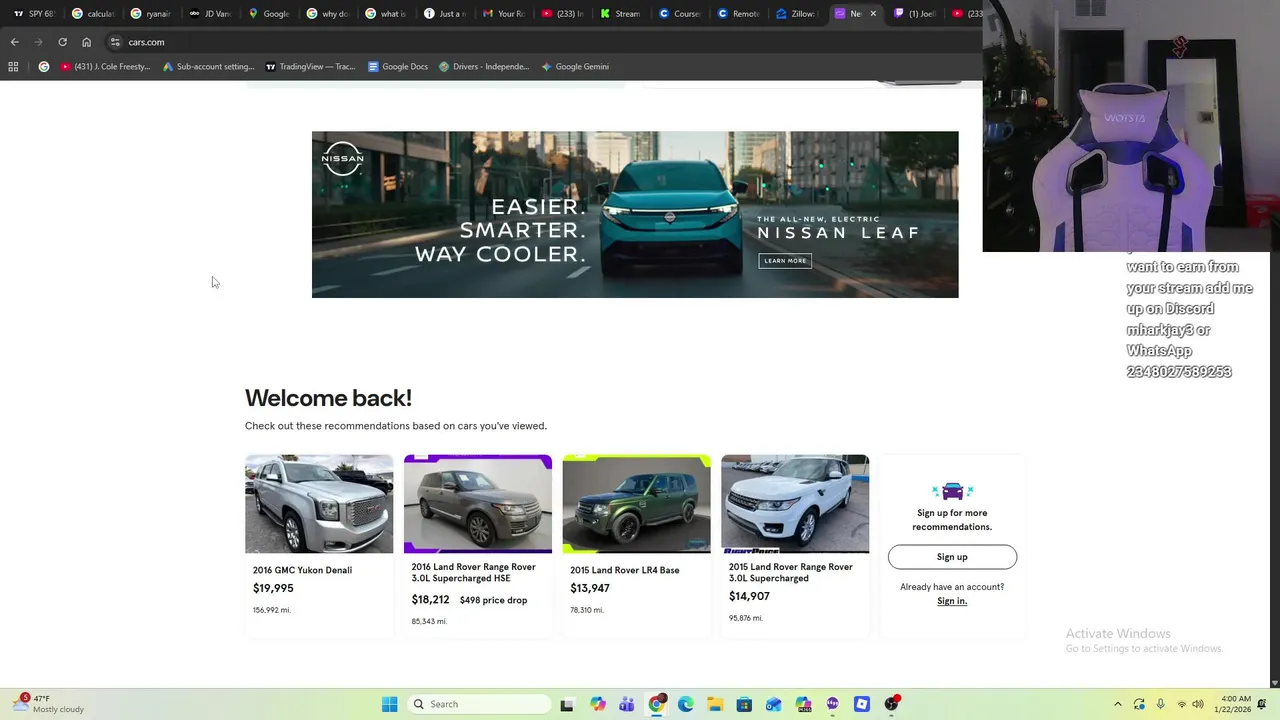Click Learn More on Nissan Leaf ad
Image resolution: width=1280 pixels, height=720 pixels.
click(785, 261)
